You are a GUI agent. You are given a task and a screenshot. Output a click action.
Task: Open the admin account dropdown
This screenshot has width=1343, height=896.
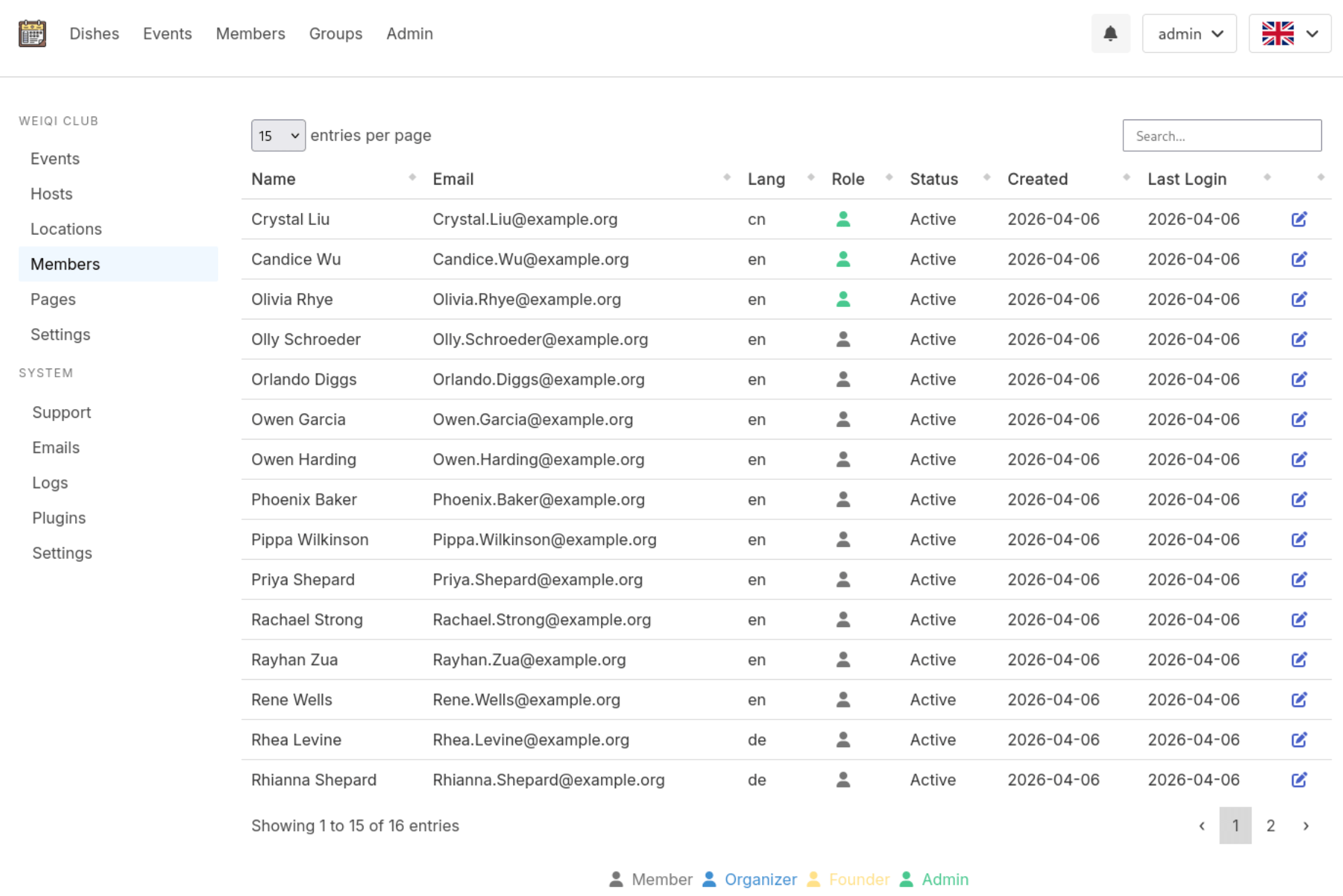click(x=1189, y=33)
